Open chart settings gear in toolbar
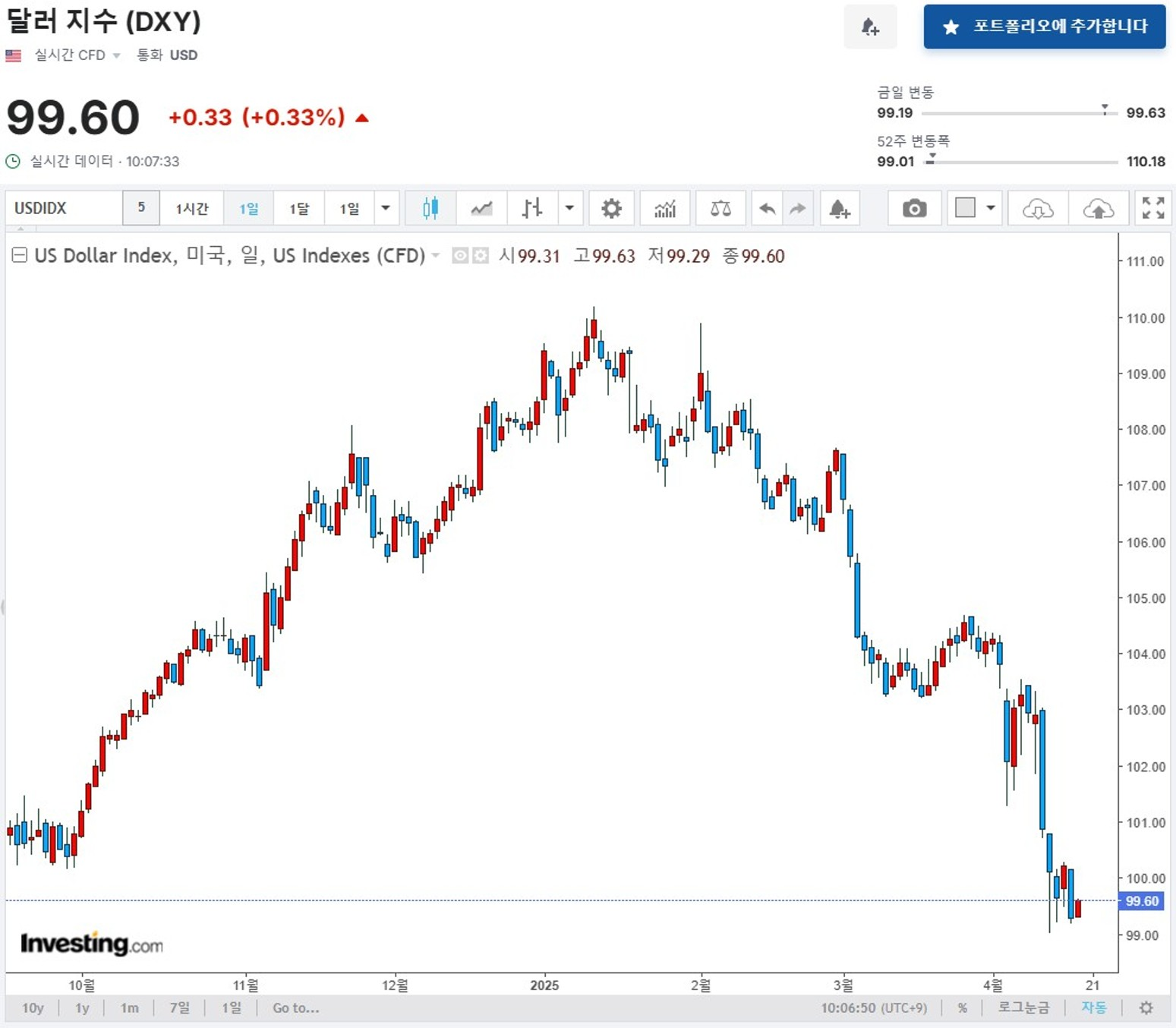 coord(611,208)
